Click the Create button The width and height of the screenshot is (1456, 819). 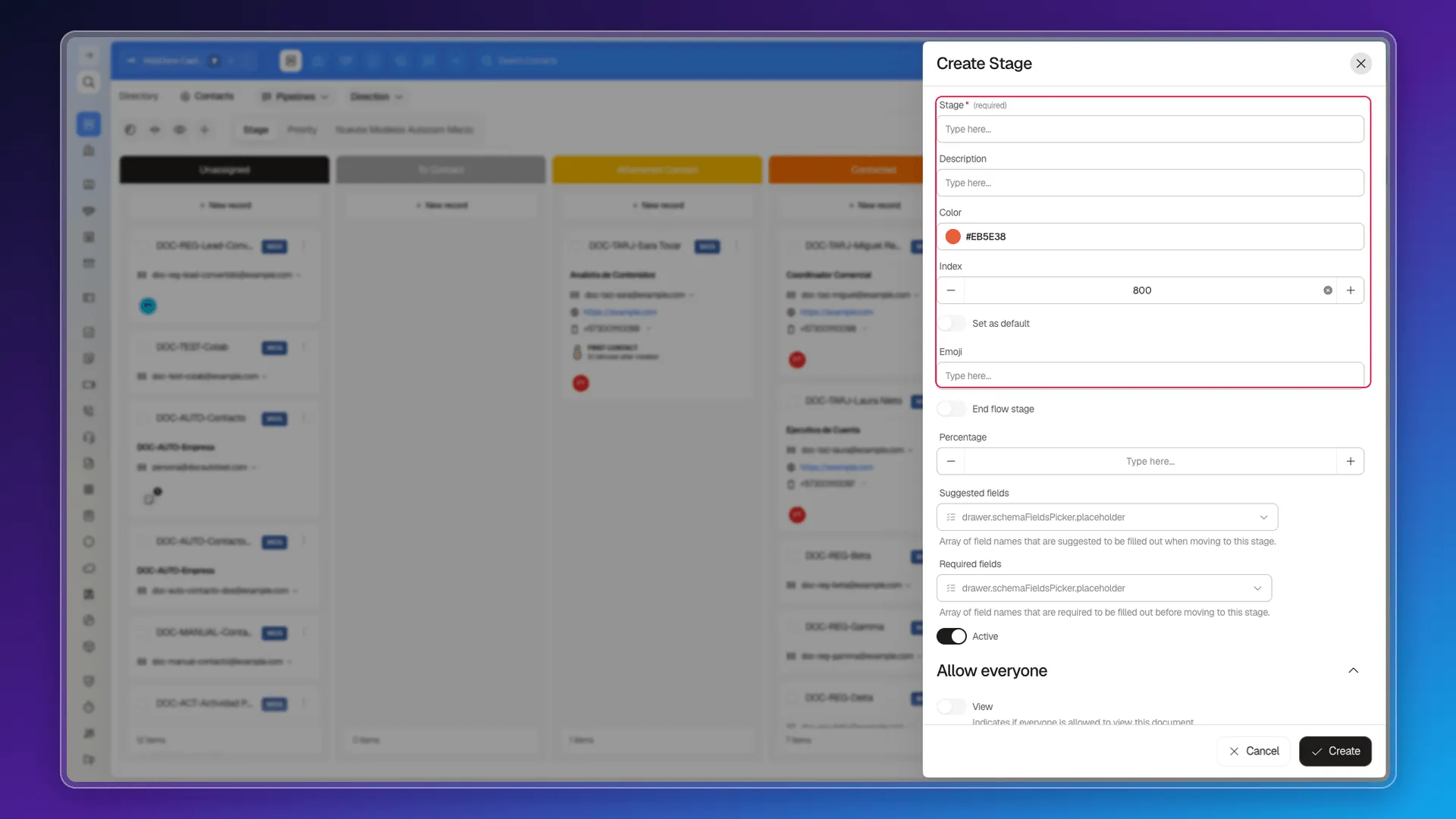(x=1335, y=751)
